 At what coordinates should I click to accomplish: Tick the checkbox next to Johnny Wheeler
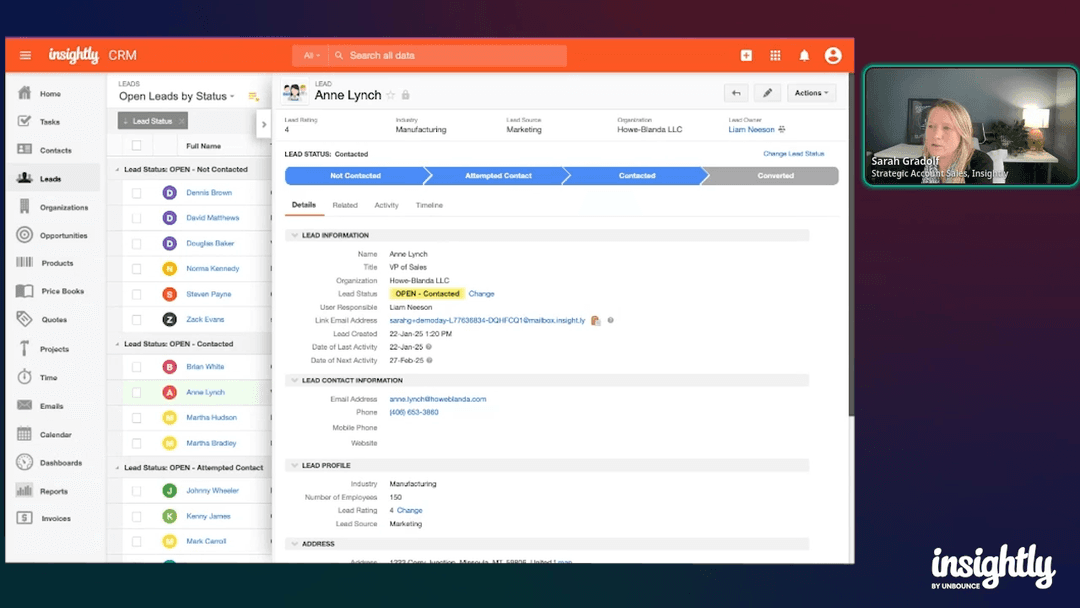[x=137, y=491]
